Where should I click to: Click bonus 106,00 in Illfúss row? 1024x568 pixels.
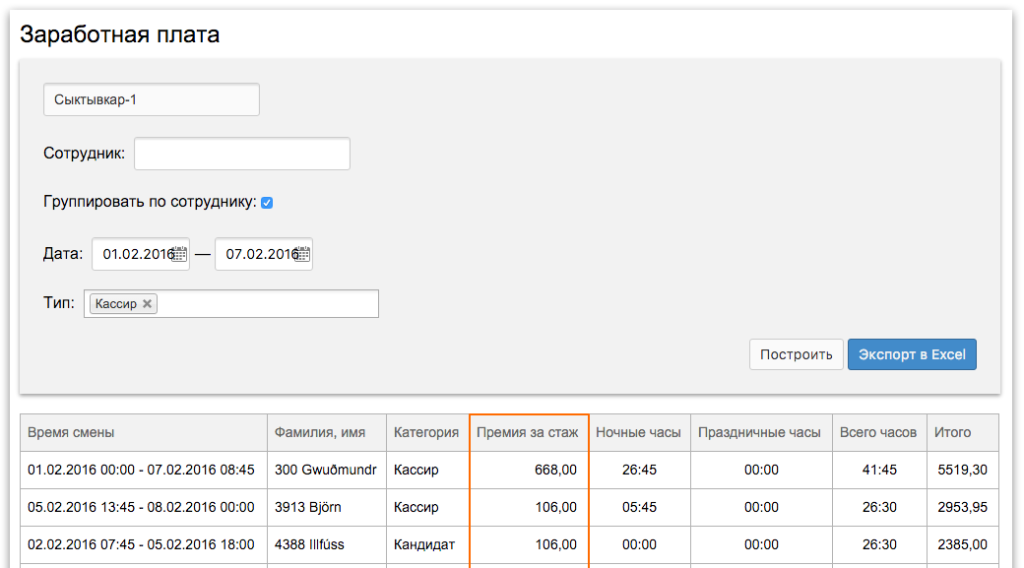[556, 544]
